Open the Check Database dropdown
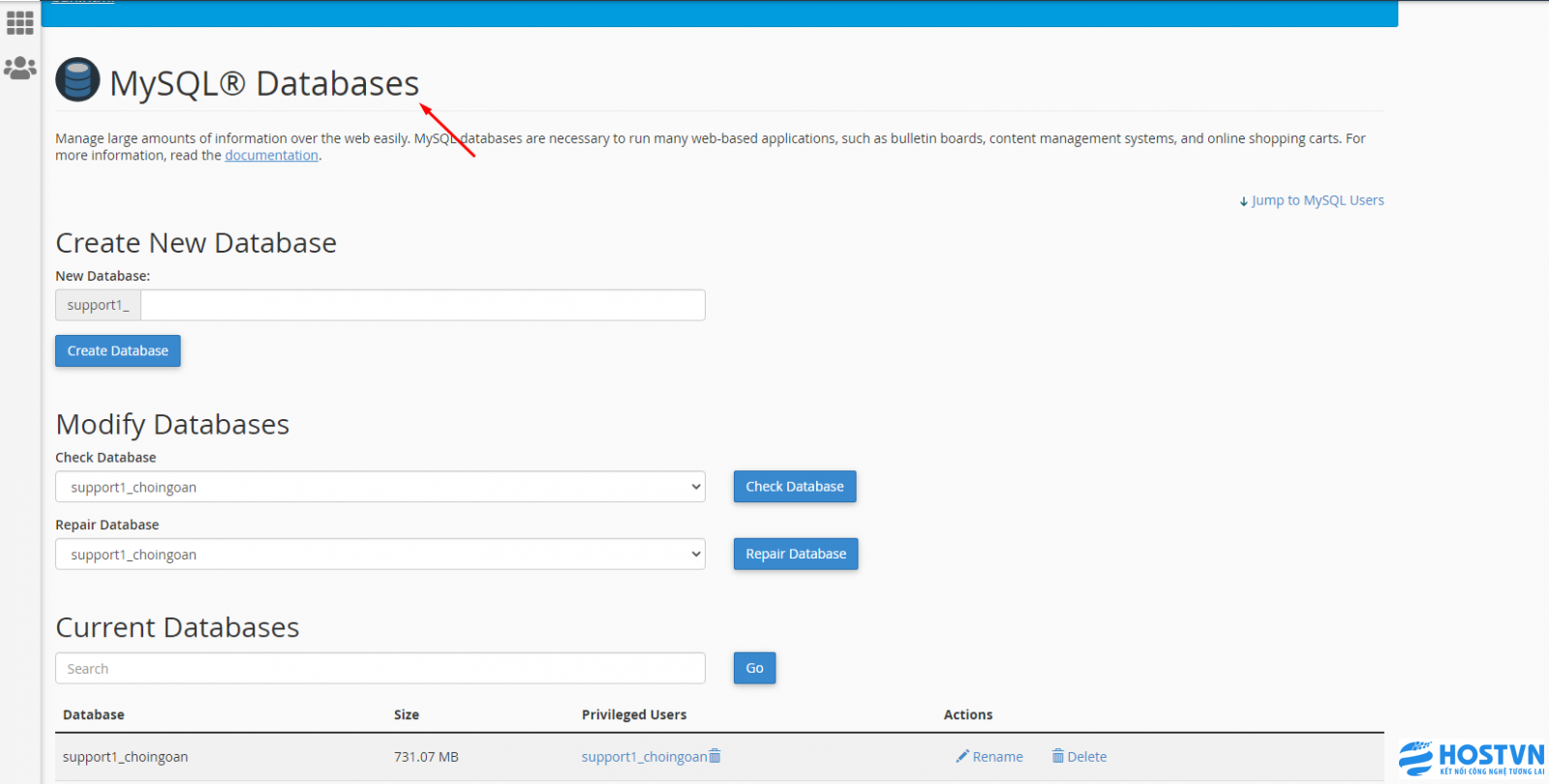Screen dimensions: 1549x784 point(380,487)
